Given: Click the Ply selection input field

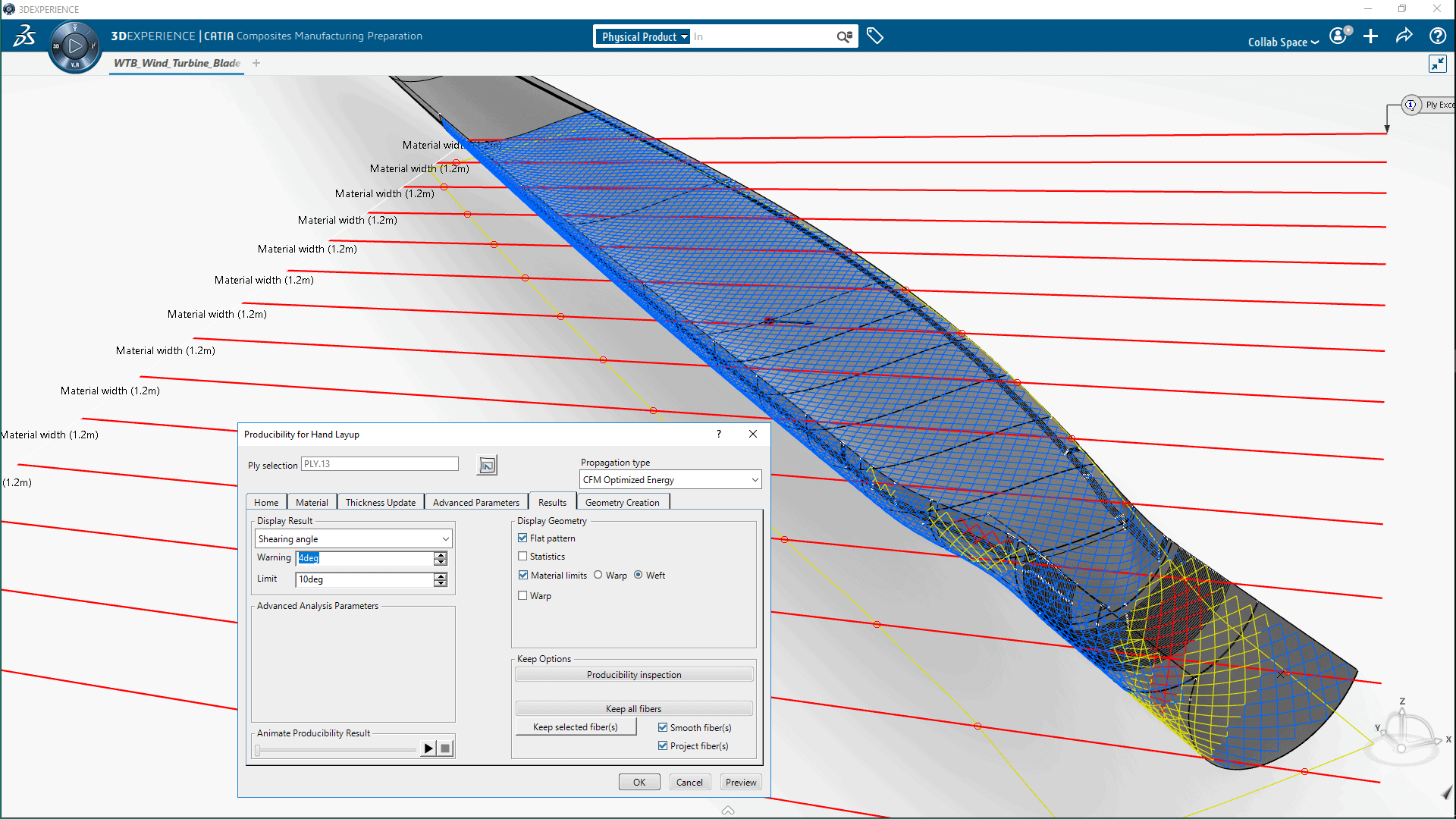Looking at the screenshot, I should (378, 464).
